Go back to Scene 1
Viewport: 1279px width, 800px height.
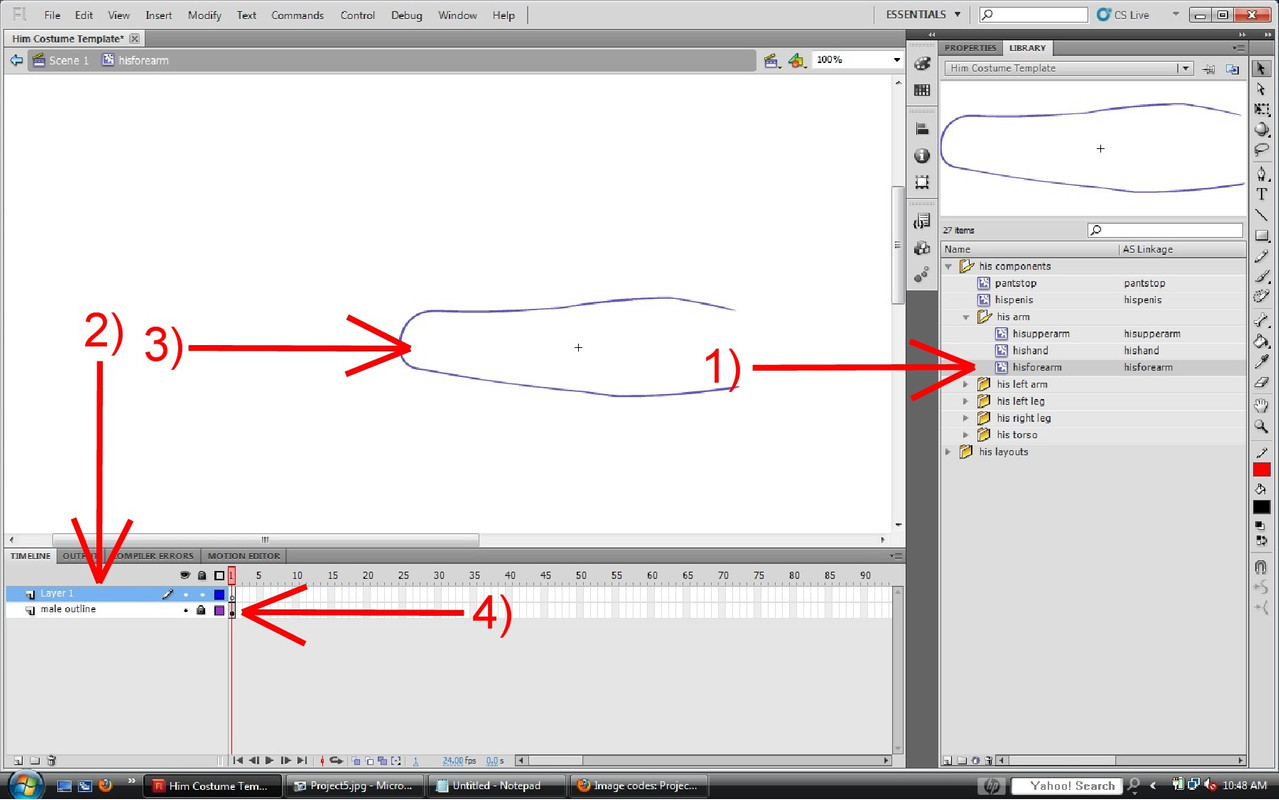(68, 60)
